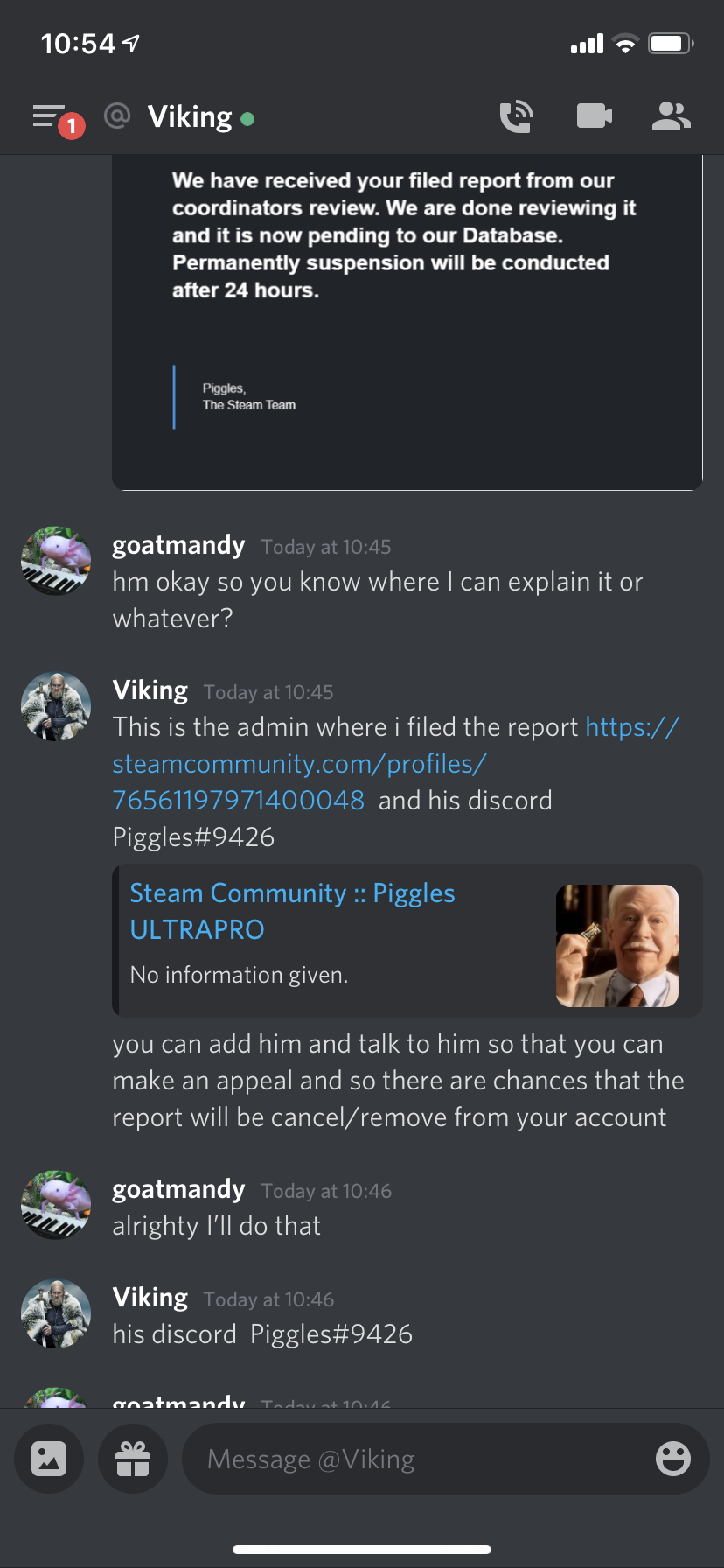Tap the Steam Team email screenshot image
This screenshot has width=724, height=1568.
407,323
